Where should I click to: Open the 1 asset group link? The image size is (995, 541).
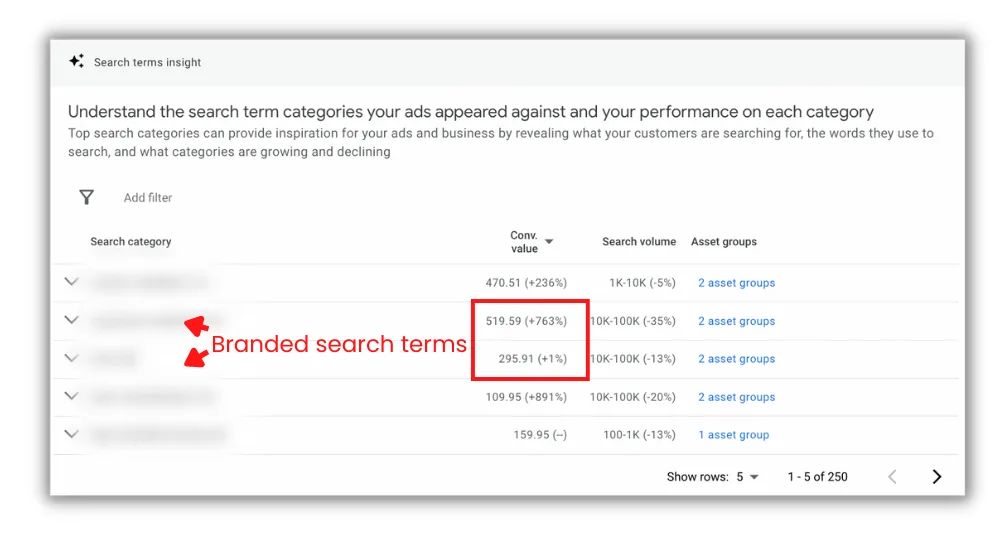pyautogui.click(x=734, y=435)
